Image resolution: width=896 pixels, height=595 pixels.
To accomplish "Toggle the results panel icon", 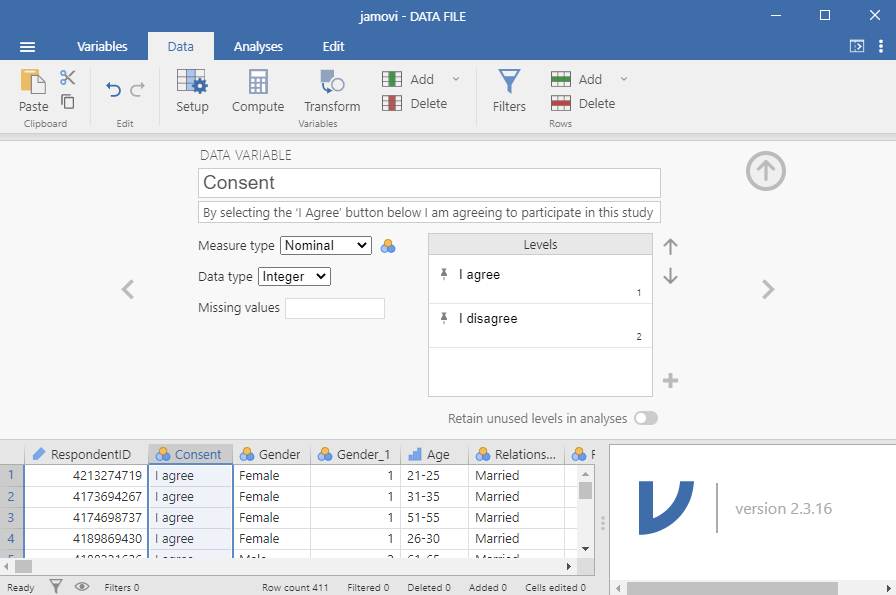I will point(857,46).
